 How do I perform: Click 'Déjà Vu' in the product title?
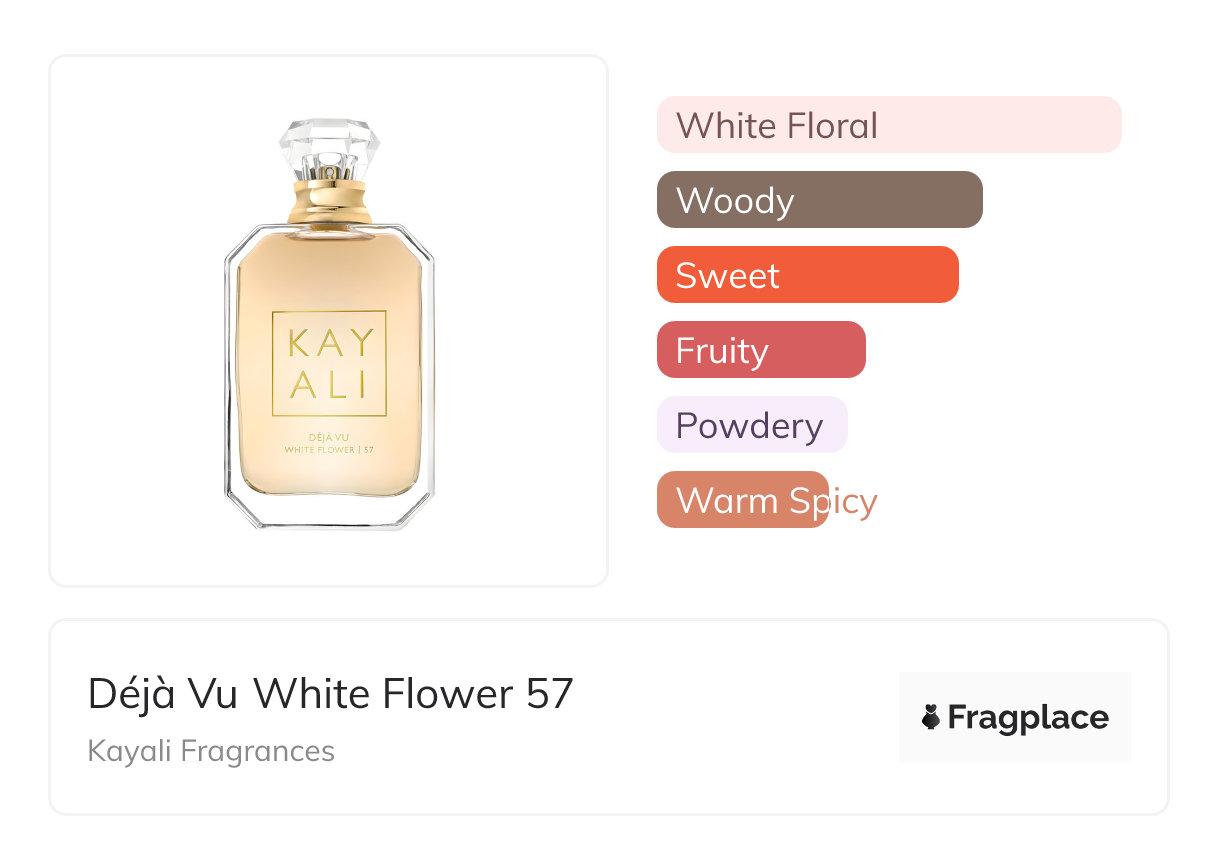[162, 693]
